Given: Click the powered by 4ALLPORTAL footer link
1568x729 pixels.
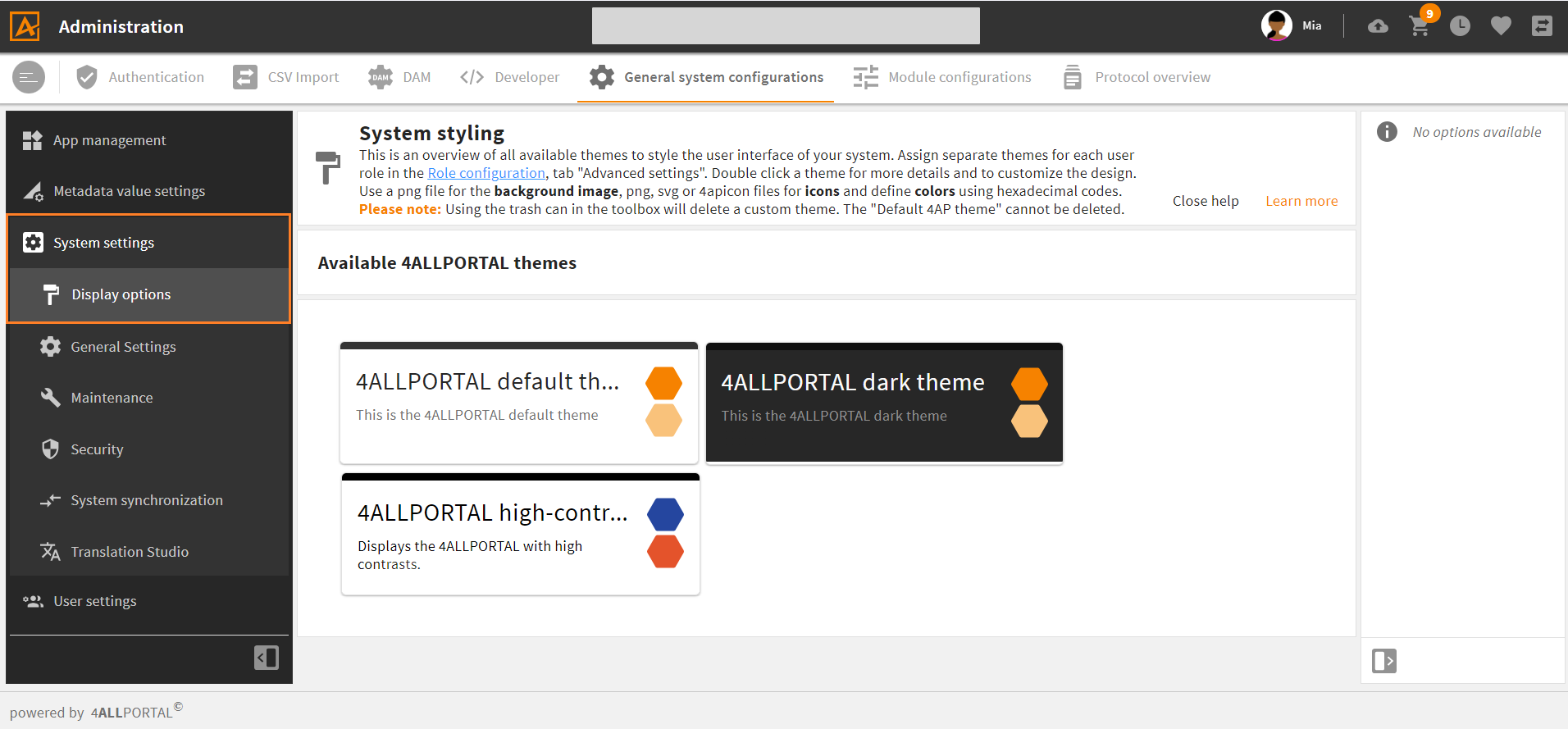Looking at the screenshot, I should pyautogui.click(x=96, y=711).
